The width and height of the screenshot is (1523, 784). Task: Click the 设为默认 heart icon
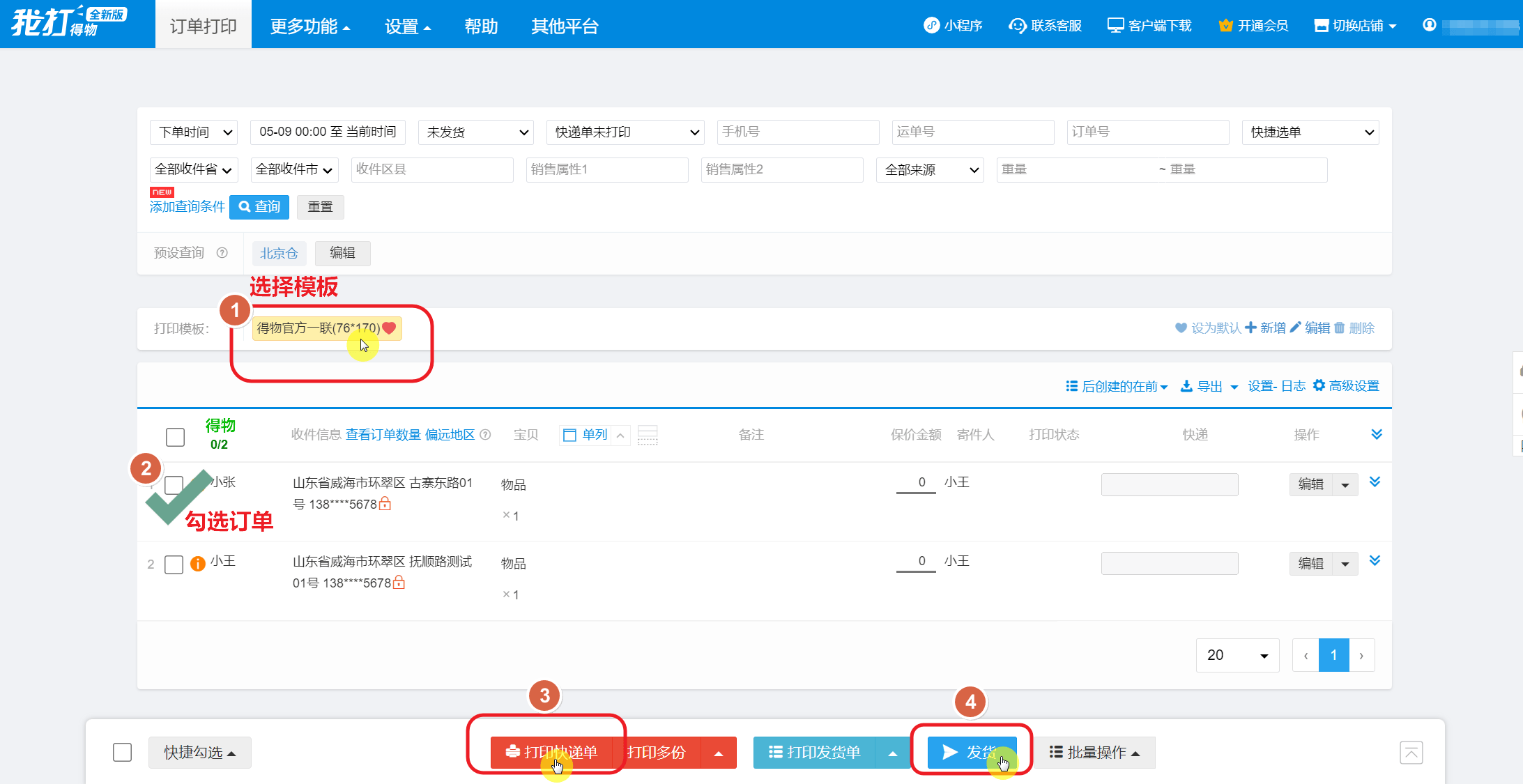1181,328
